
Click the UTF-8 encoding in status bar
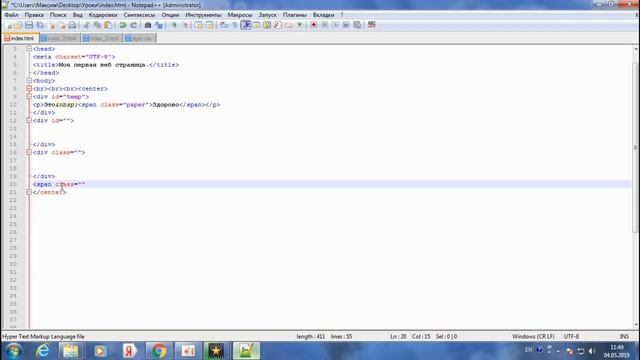tap(571, 337)
